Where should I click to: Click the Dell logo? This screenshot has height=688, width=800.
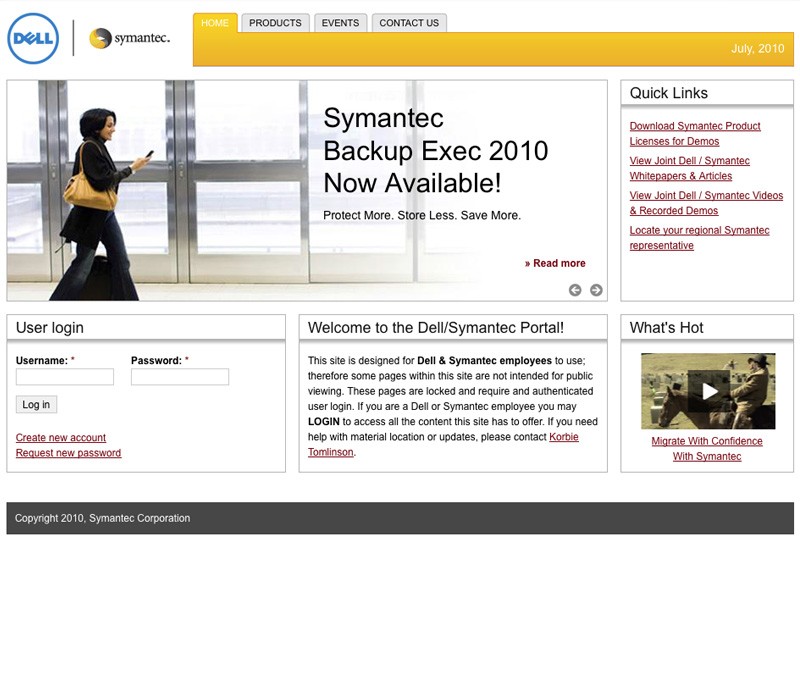33,39
